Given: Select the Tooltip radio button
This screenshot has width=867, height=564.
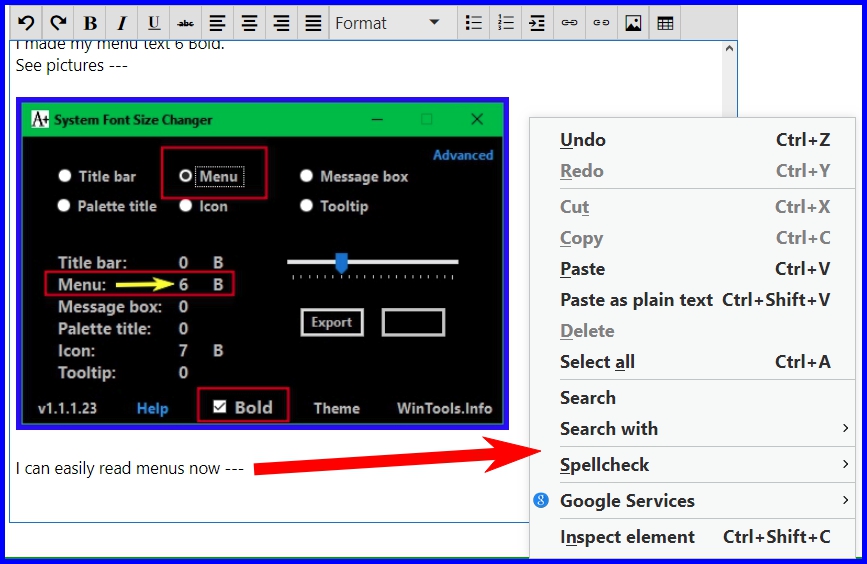Looking at the screenshot, I should 306,206.
